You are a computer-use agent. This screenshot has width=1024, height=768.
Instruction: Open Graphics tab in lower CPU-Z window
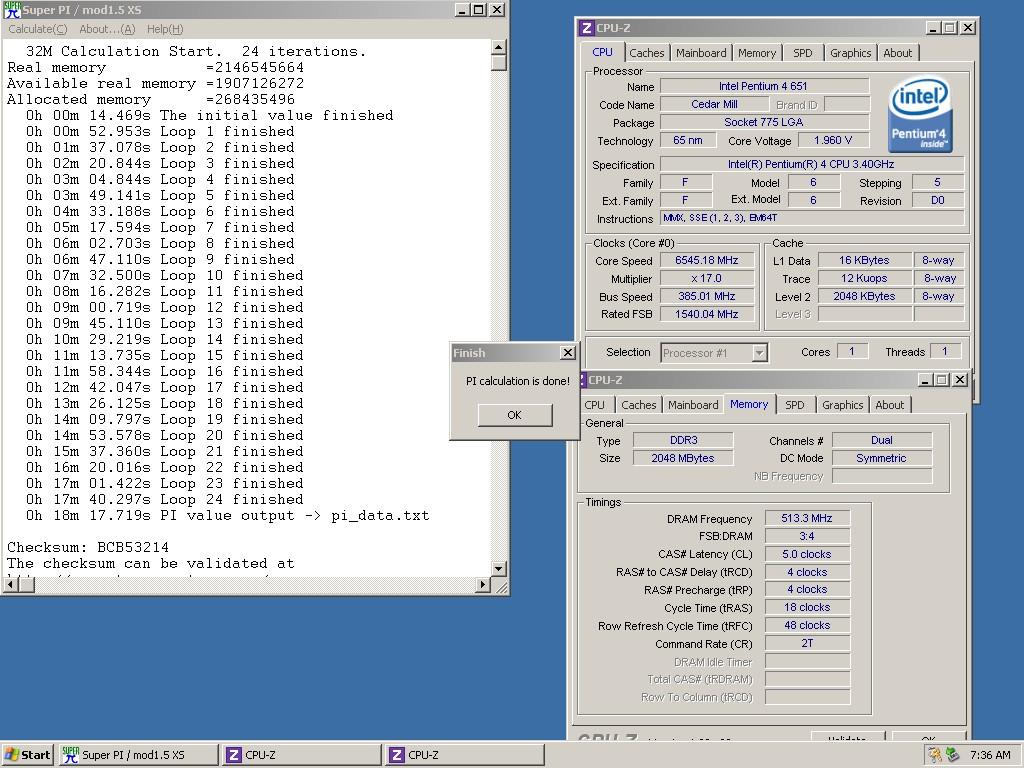coord(842,405)
